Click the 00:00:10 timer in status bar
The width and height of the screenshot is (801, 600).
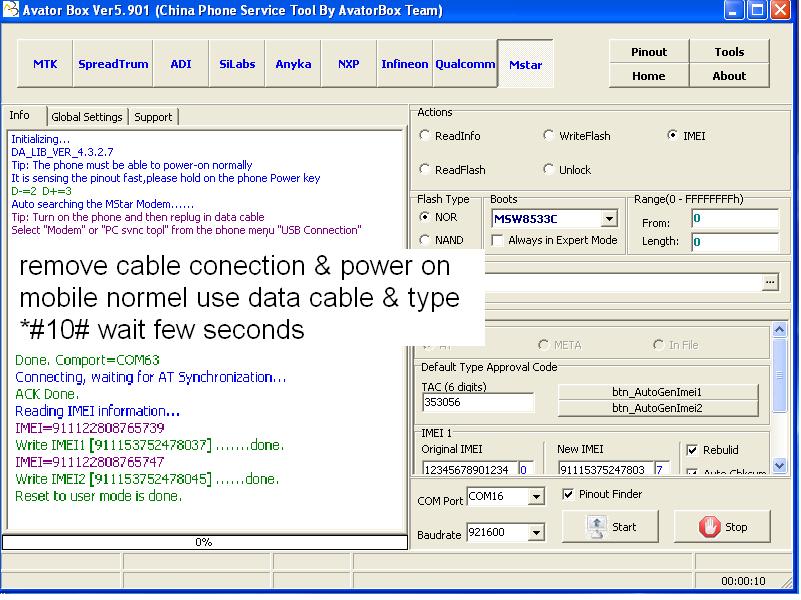coord(743,581)
